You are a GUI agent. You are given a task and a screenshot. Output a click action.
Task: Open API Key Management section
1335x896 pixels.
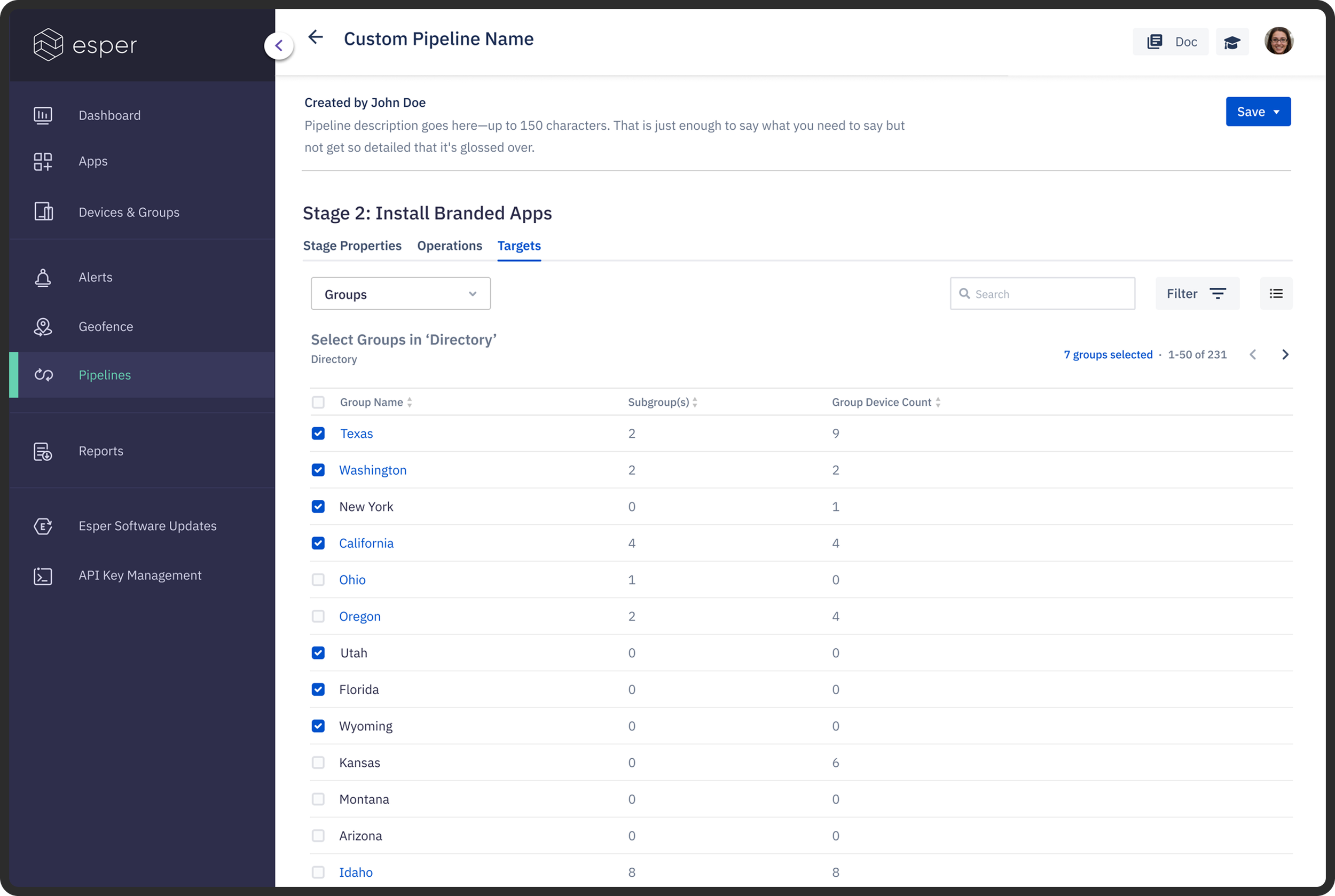click(x=139, y=576)
